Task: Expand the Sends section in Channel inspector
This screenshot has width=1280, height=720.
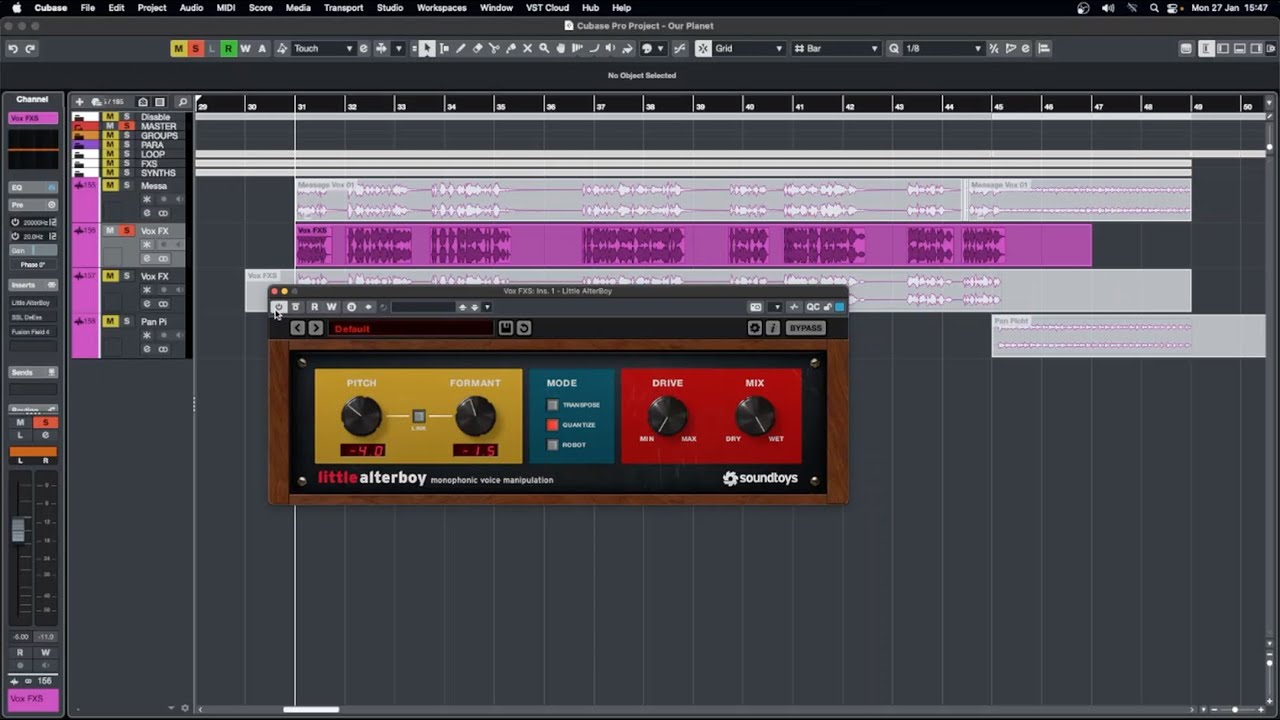Action: coord(33,372)
